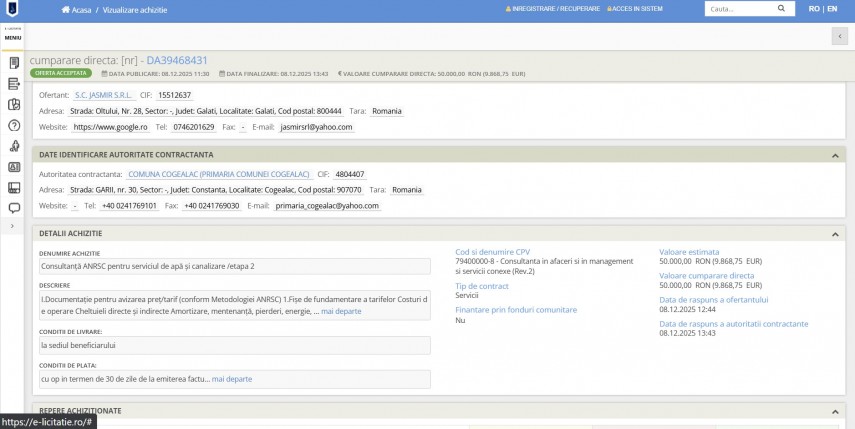The width and height of the screenshot is (855, 429).
Task: Collapse the Date Identificare Autoritate Contractanta section
Action: pyautogui.click(x=835, y=155)
